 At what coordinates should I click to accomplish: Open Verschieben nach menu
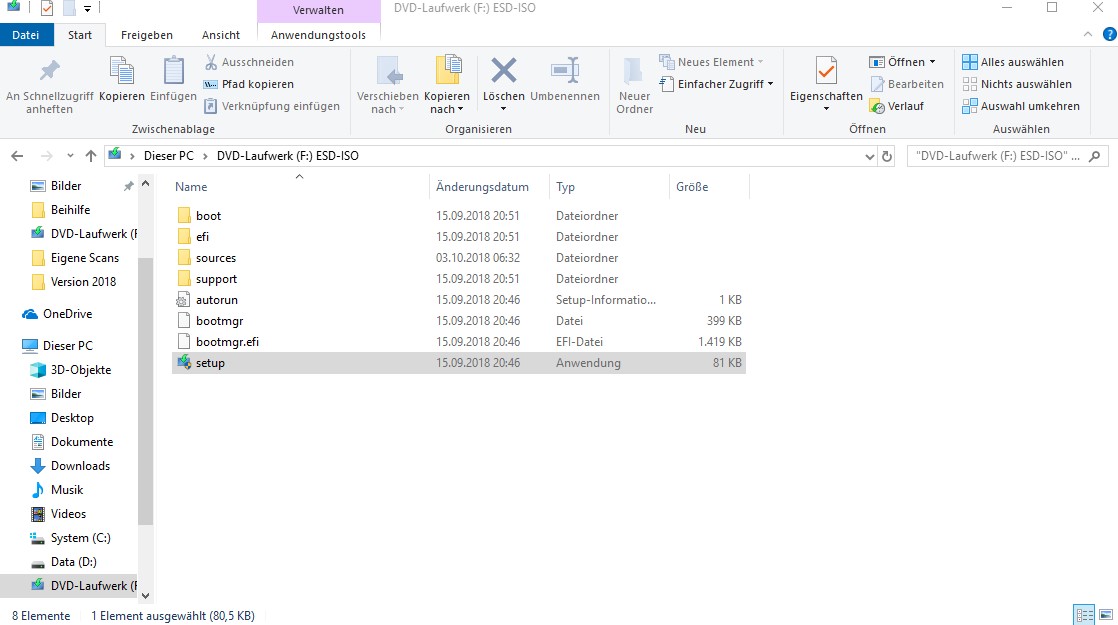coord(387,86)
